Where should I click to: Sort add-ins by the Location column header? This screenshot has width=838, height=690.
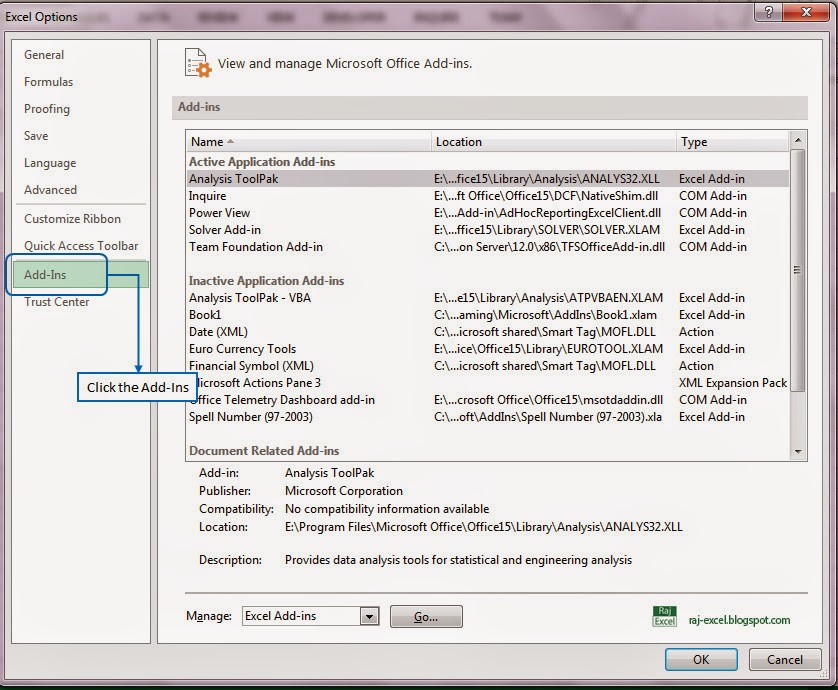tap(554, 142)
